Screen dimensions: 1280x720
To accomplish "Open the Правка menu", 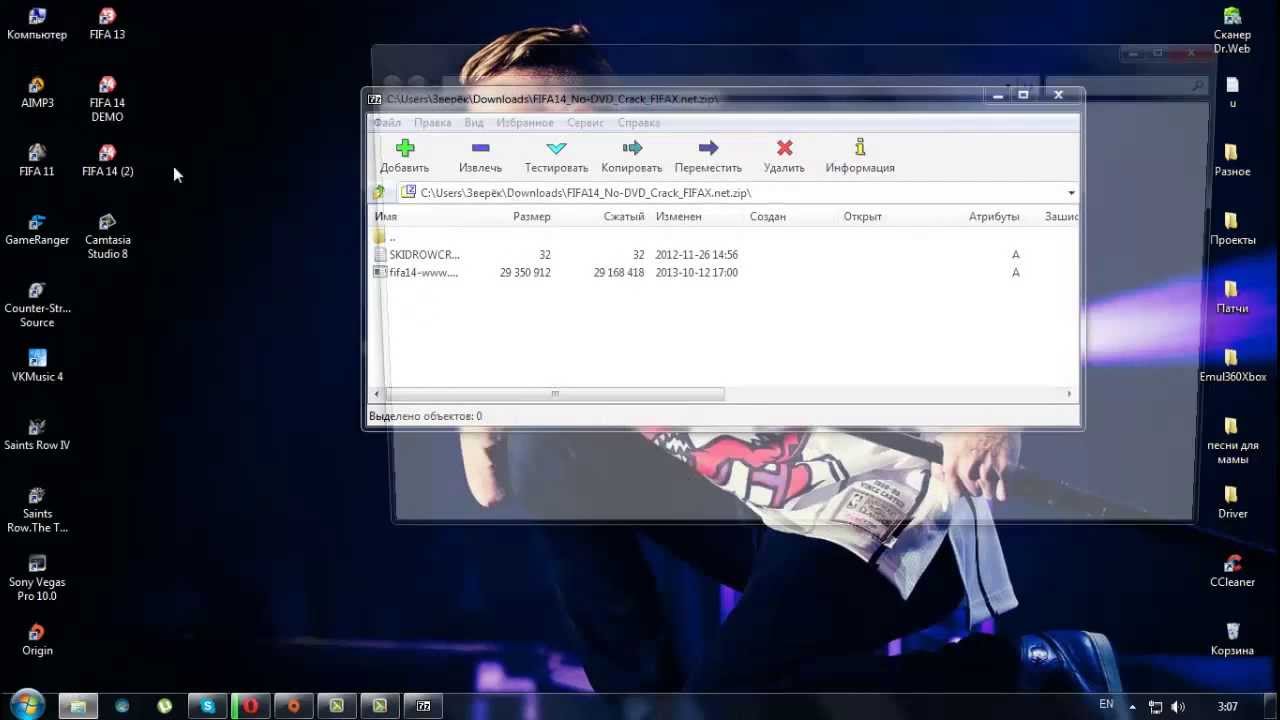I will [432, 122].
